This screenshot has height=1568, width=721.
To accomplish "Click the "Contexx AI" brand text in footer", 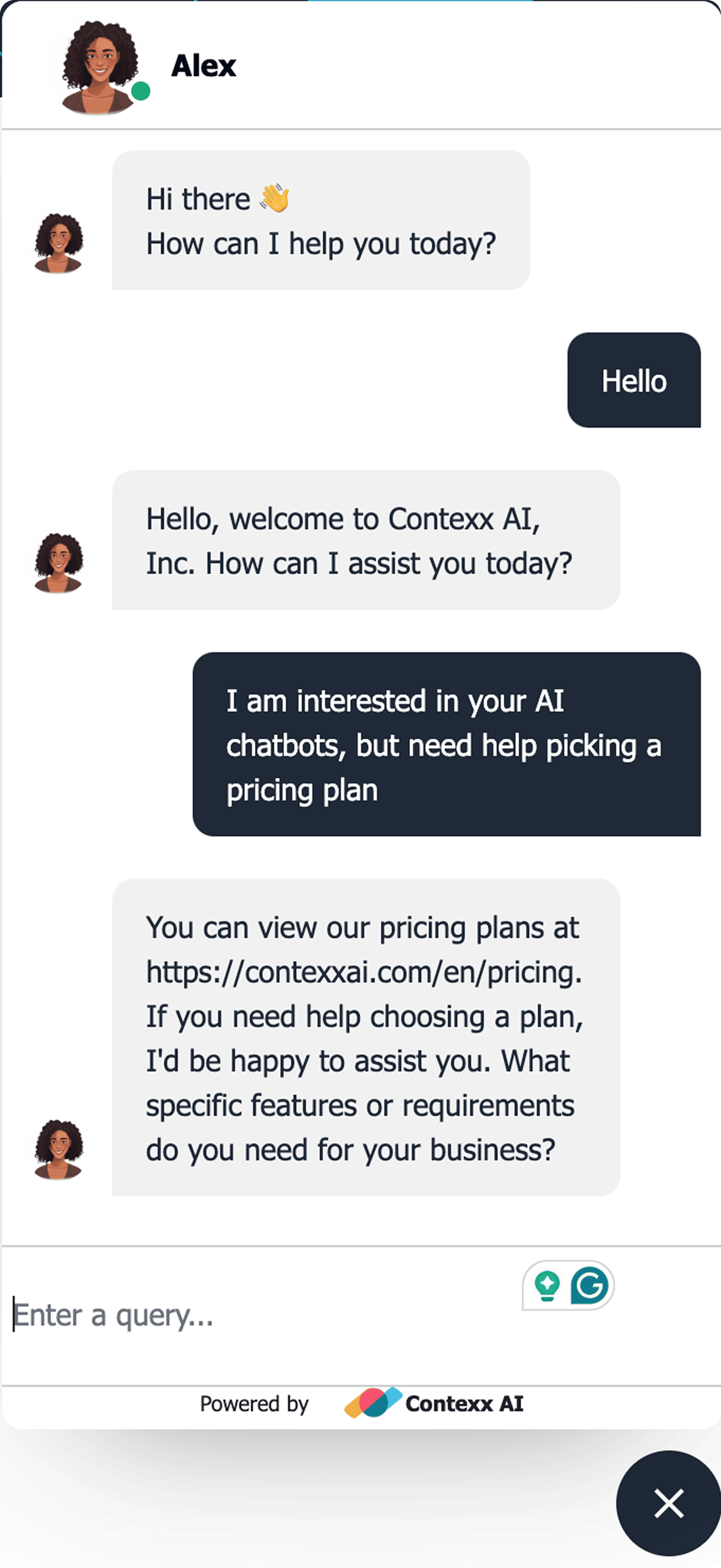I will tap(464, 1404).
